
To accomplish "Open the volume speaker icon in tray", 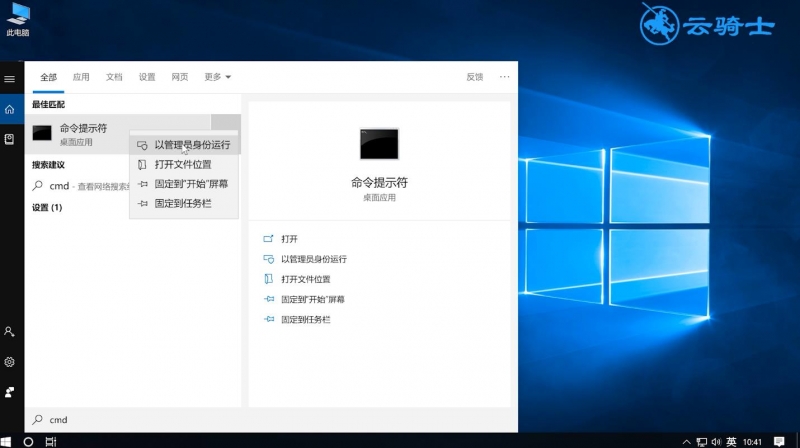I will pyautogui.click(x=716, y=442).
